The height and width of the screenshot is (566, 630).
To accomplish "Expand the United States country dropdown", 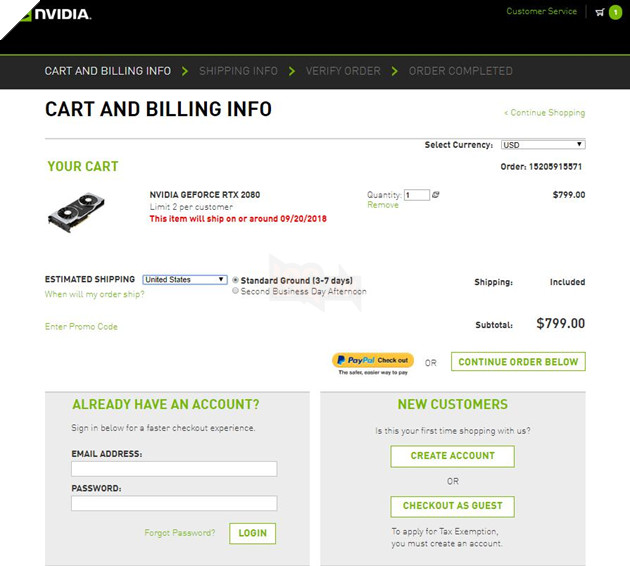I will 185,280.
